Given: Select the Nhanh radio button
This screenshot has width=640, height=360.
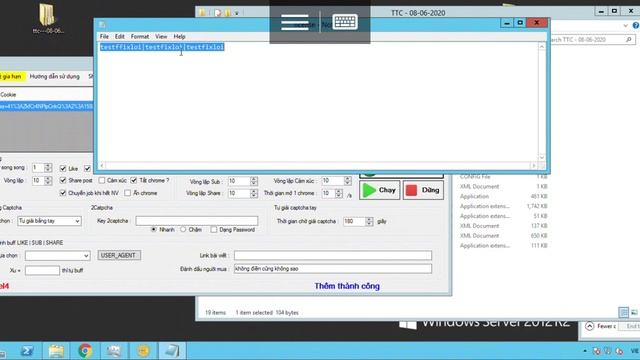Looking at the screenshot, I should point(153,229).
